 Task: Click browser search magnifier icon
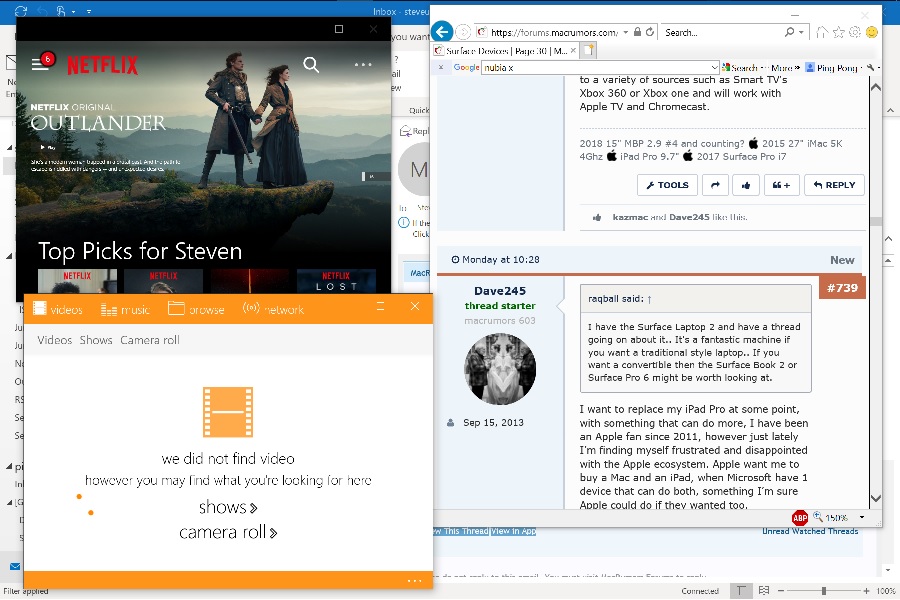coord(790,32)
